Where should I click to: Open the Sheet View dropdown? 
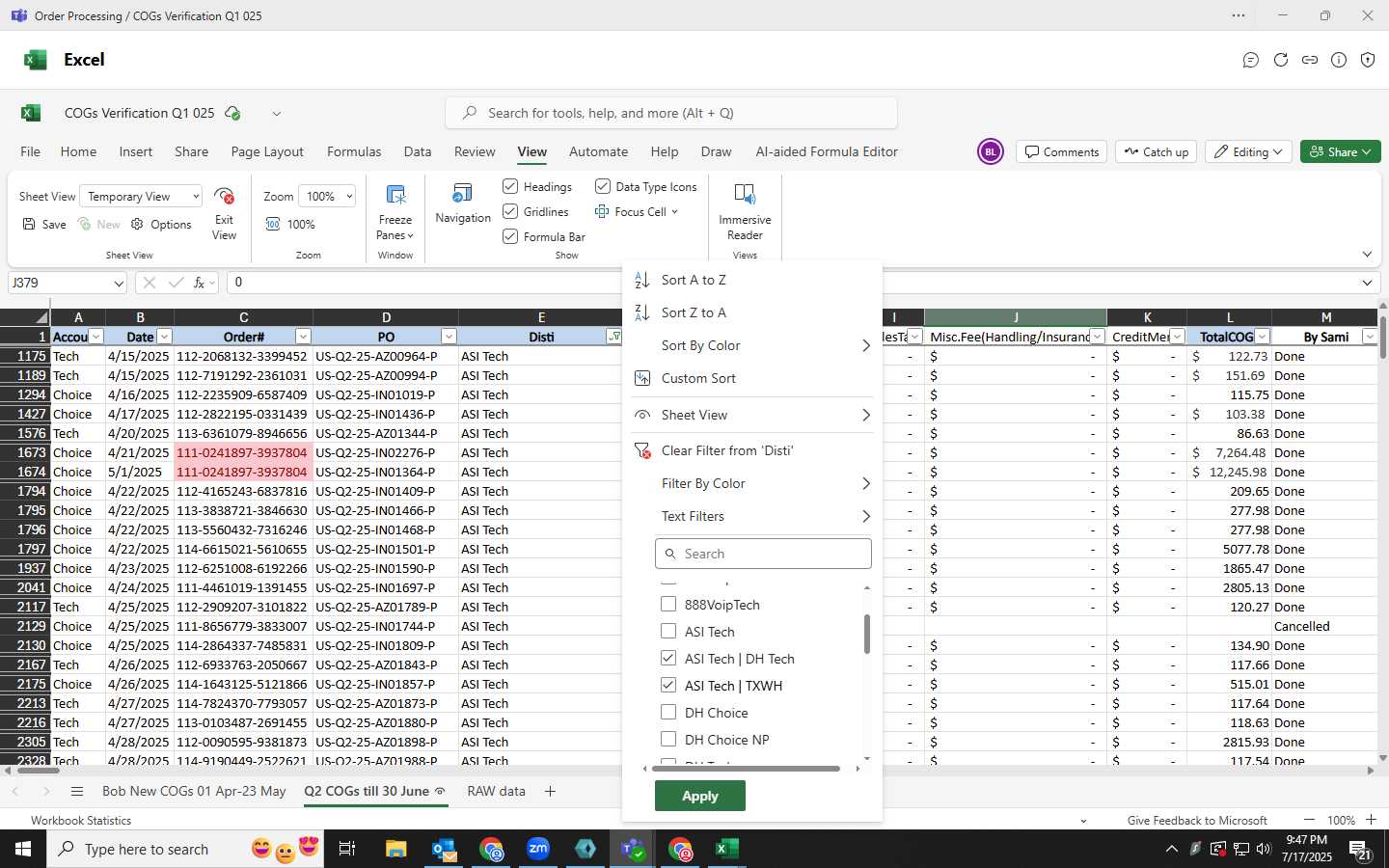pyautogui.click(x=141, y=196)
